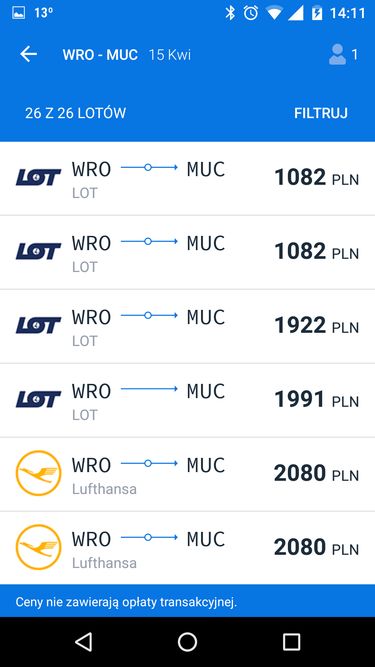Viewport: 375px width, 667px height.
Task: Select the last Lufthansa 2080 PLN flight
Action: tap(188, 548)
